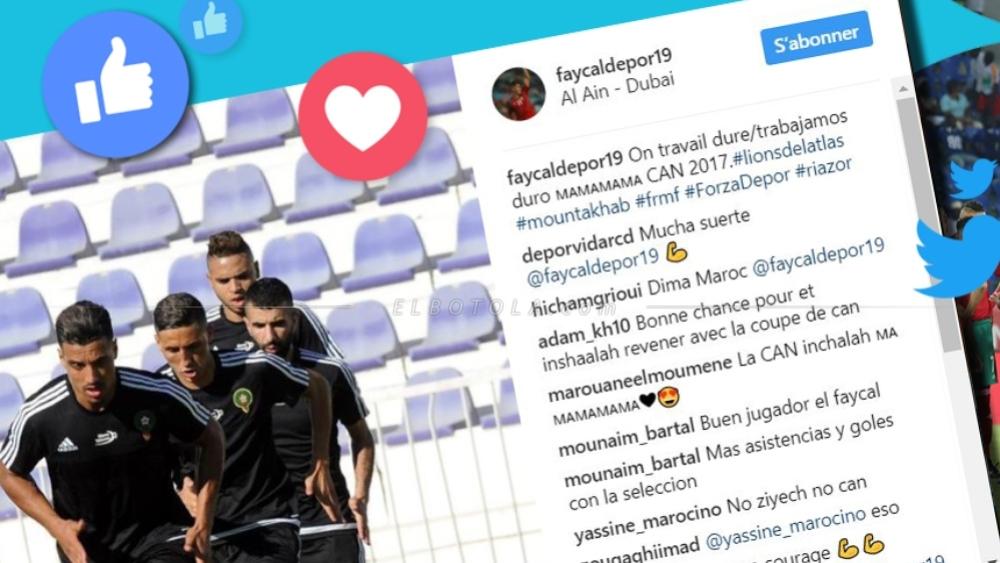The image size is (1000, 563).
Task: Open adam_kh10 commenter profile
Action: pos(584,333)
